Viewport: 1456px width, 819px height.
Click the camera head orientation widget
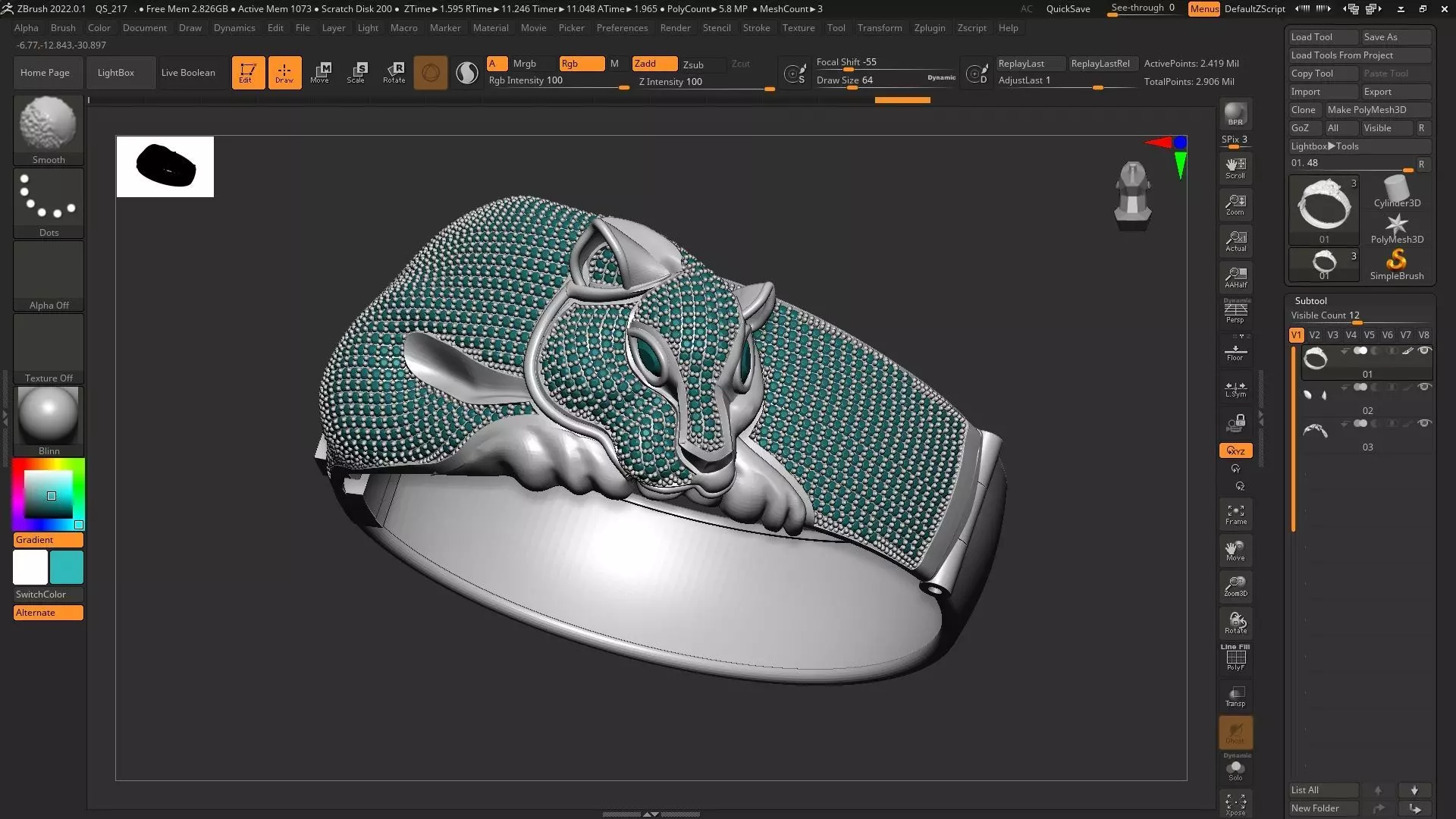(x=1133, y=196)
